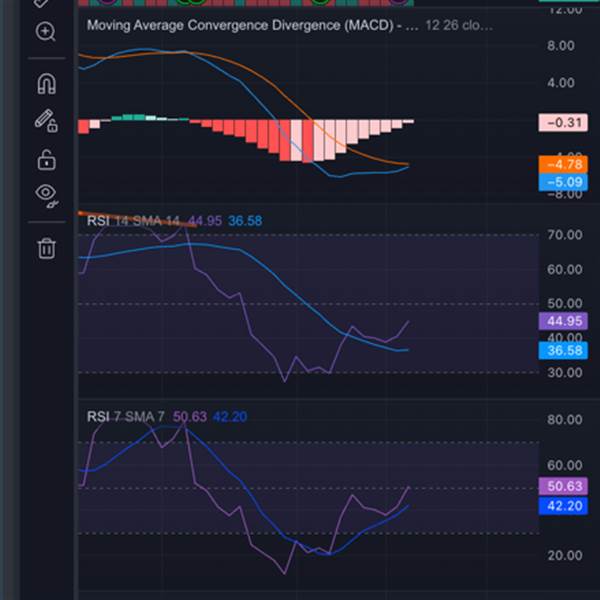This screenshot has width=600, height=600.
Task: Click the 4.00 level on MACD scale
Action: [561, 83]
